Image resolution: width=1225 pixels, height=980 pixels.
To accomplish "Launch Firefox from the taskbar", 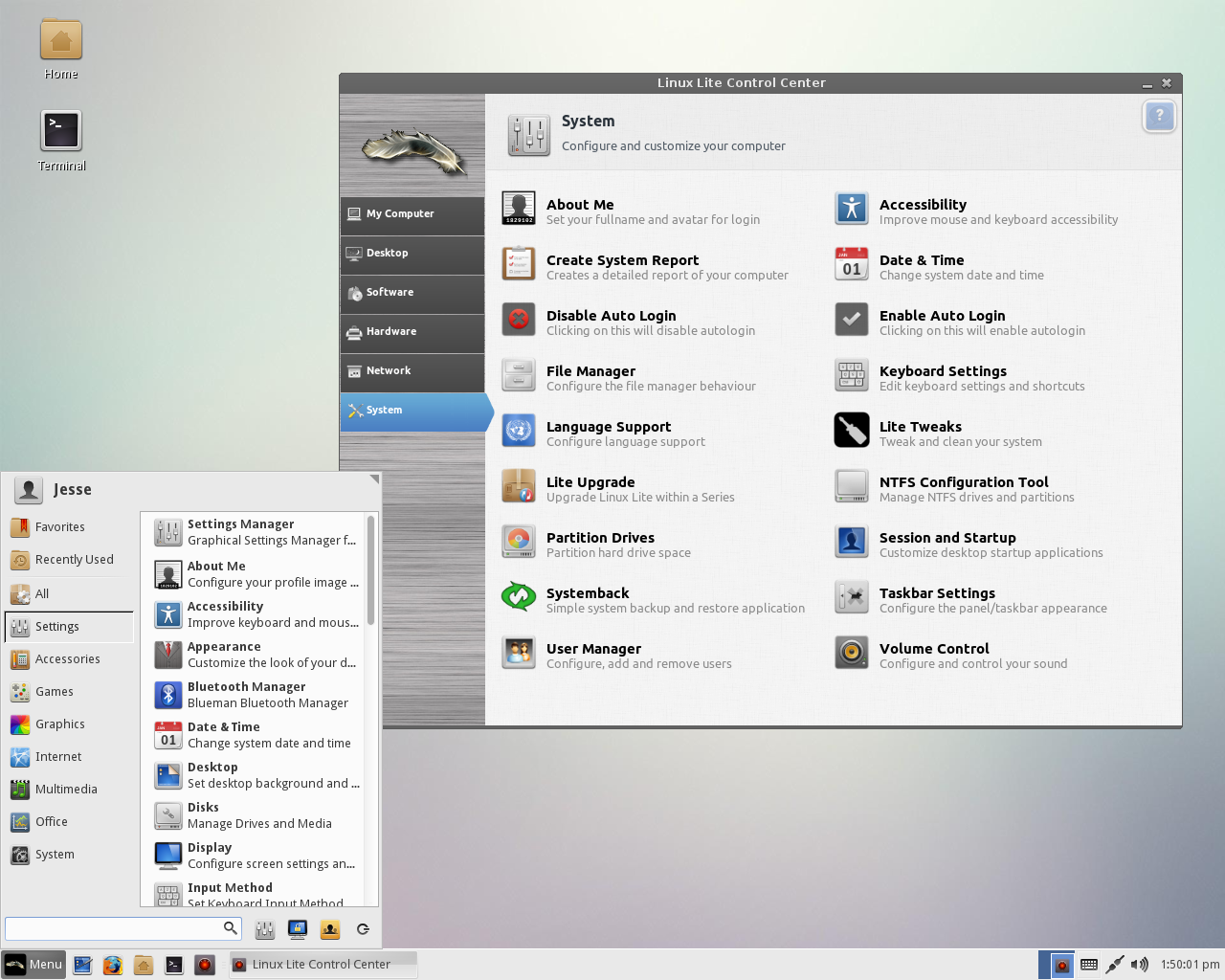I will pos(113,965).
